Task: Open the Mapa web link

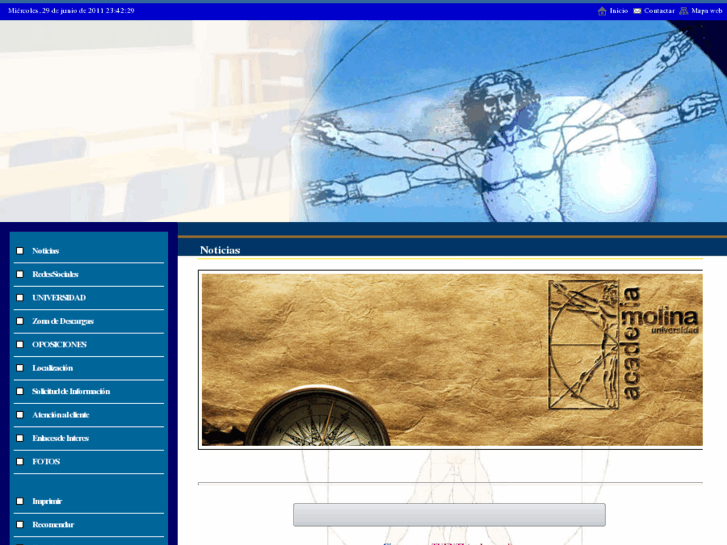Action: (x=707, y=11)
